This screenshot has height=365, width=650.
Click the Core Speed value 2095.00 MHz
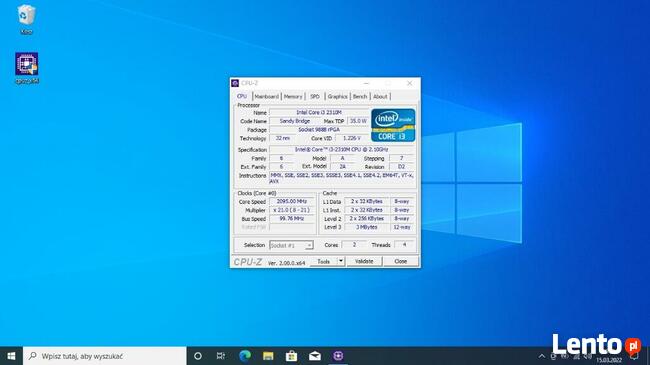click(292, 202)
